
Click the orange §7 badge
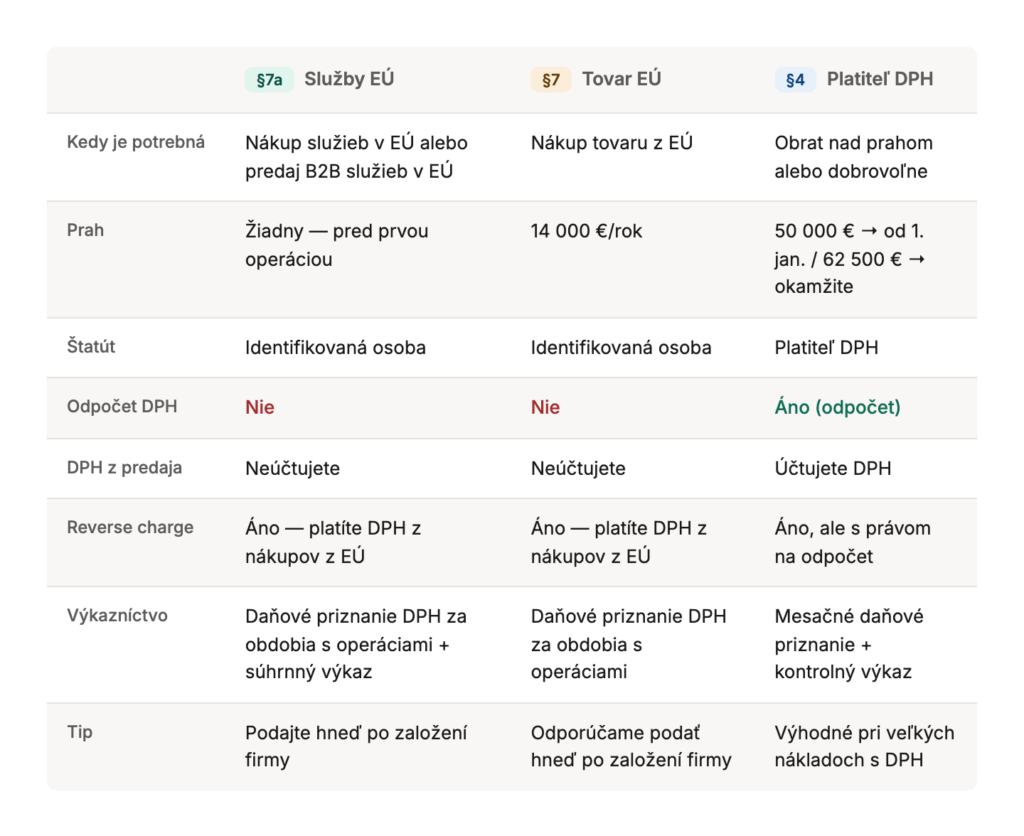(551, 80)
